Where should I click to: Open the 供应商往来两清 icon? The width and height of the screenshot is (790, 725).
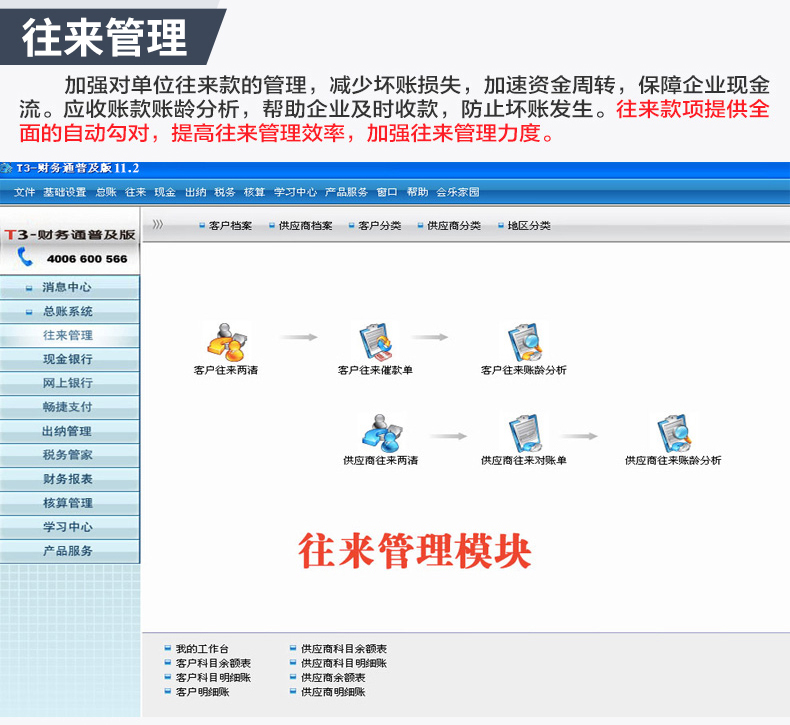(x=381, y=433)
